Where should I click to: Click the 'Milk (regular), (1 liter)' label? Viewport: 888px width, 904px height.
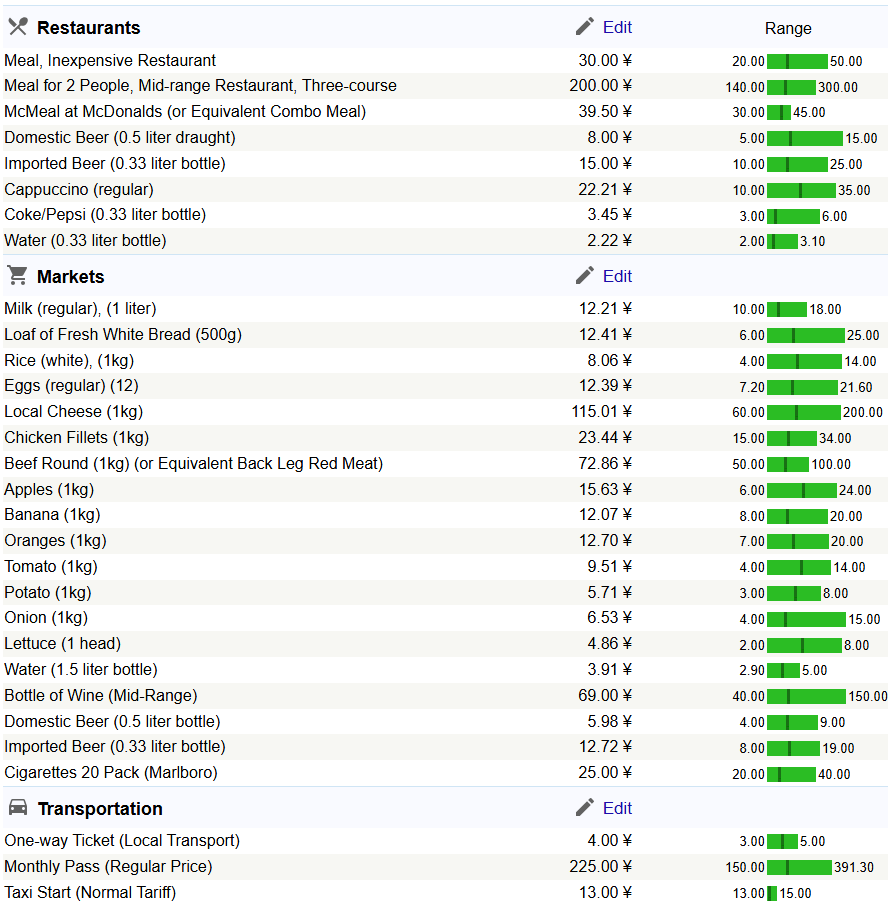(x=80, y=309)
